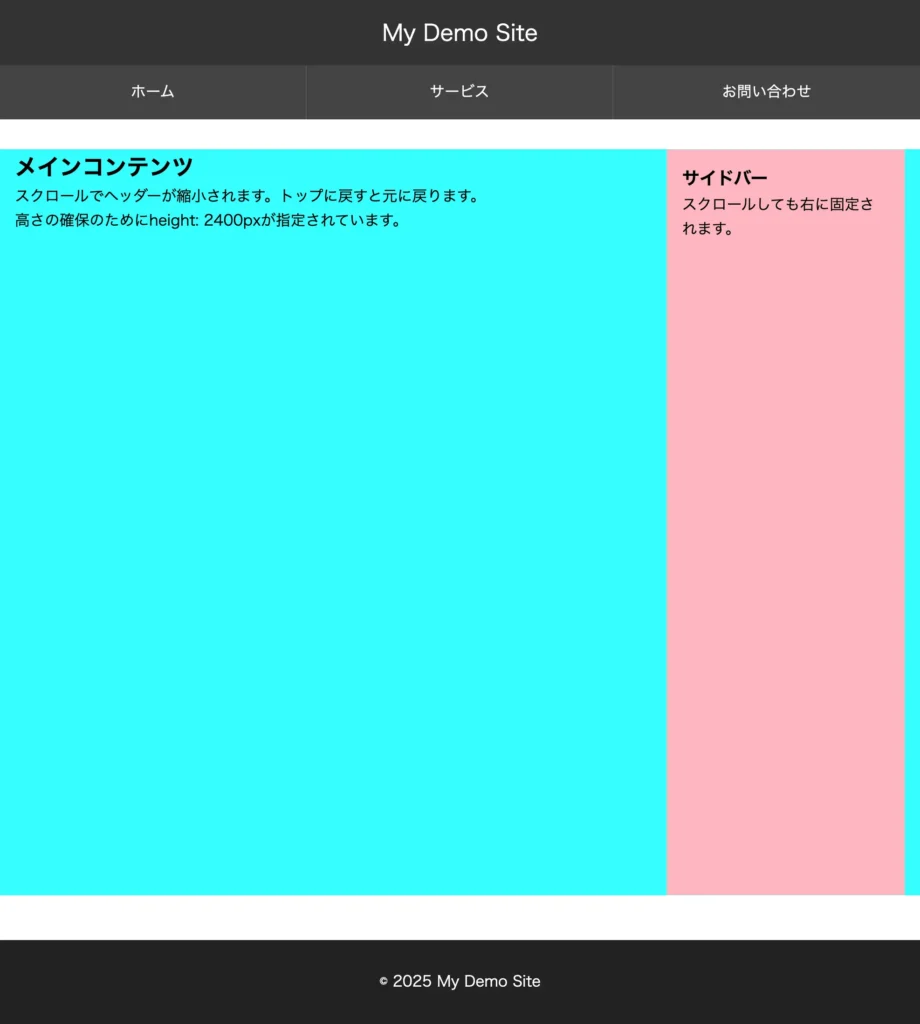Click the メインコンテンツ heading

coord(104,166)
